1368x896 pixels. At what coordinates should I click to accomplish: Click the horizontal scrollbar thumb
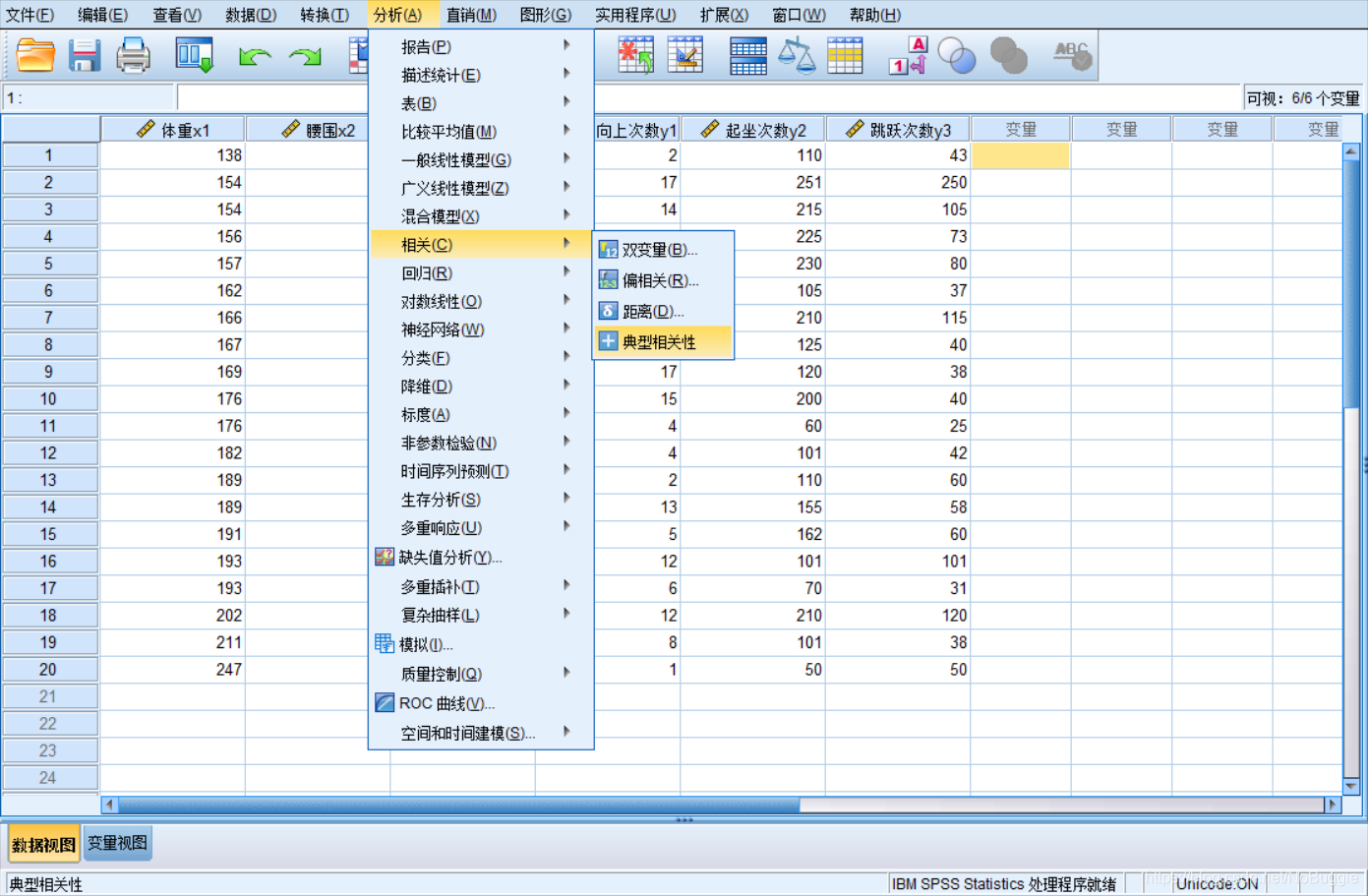459,805
